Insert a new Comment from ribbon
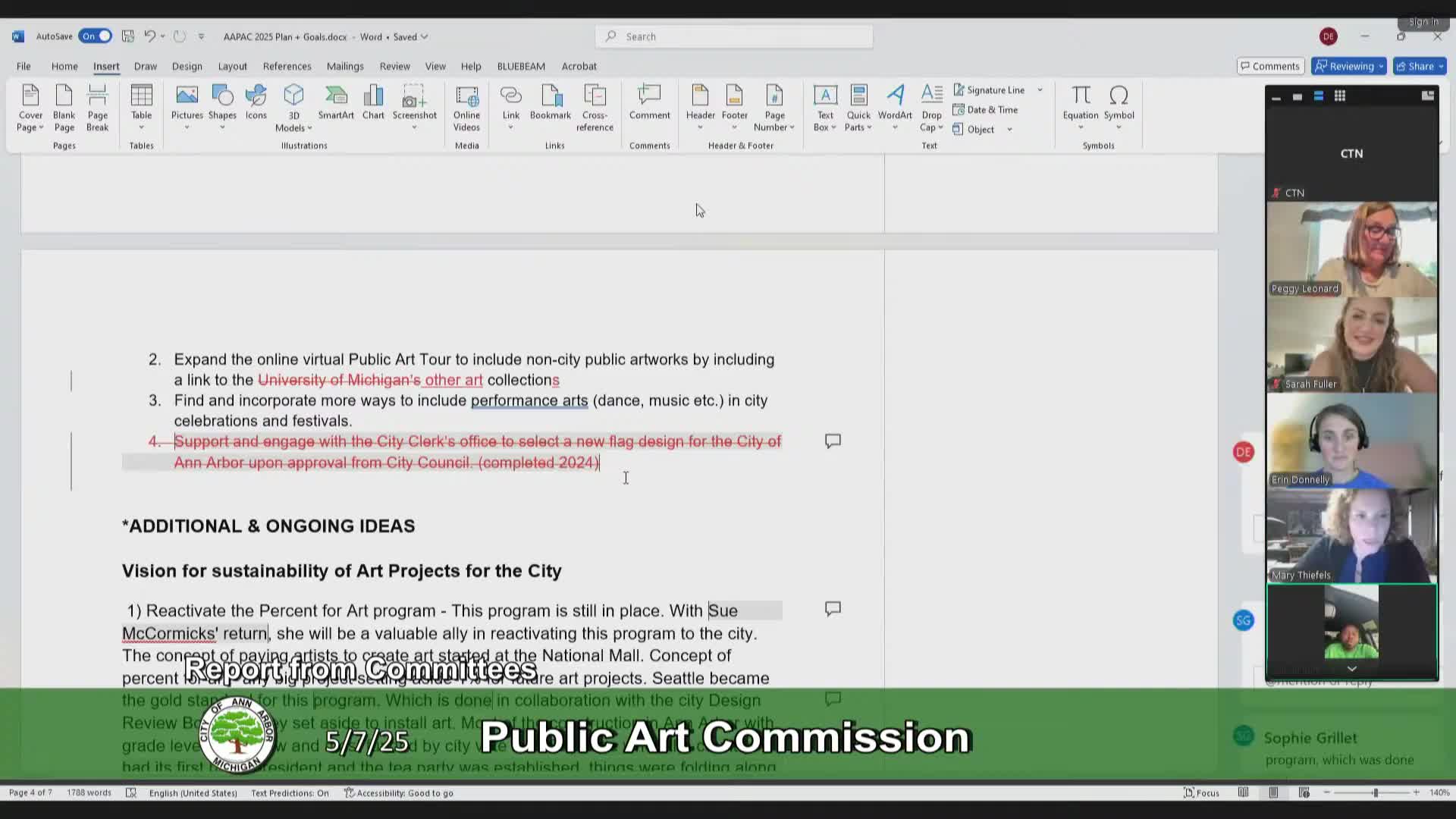1456x819 pixels. click(x=649, y=102)
